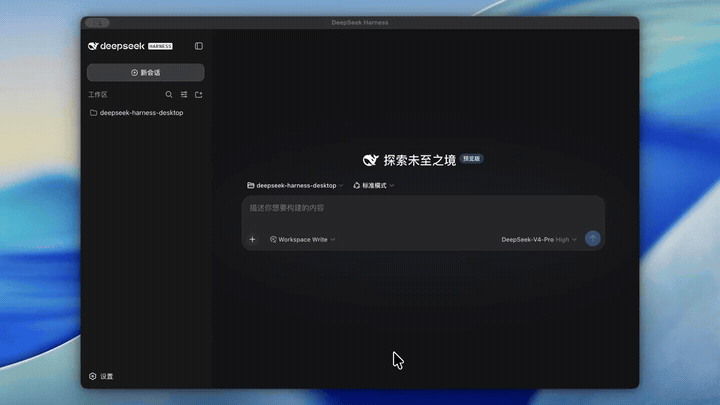720x405 pixels.
Task: Click the HARNESS badge beside the logo
Action: (x=160, y=46)
